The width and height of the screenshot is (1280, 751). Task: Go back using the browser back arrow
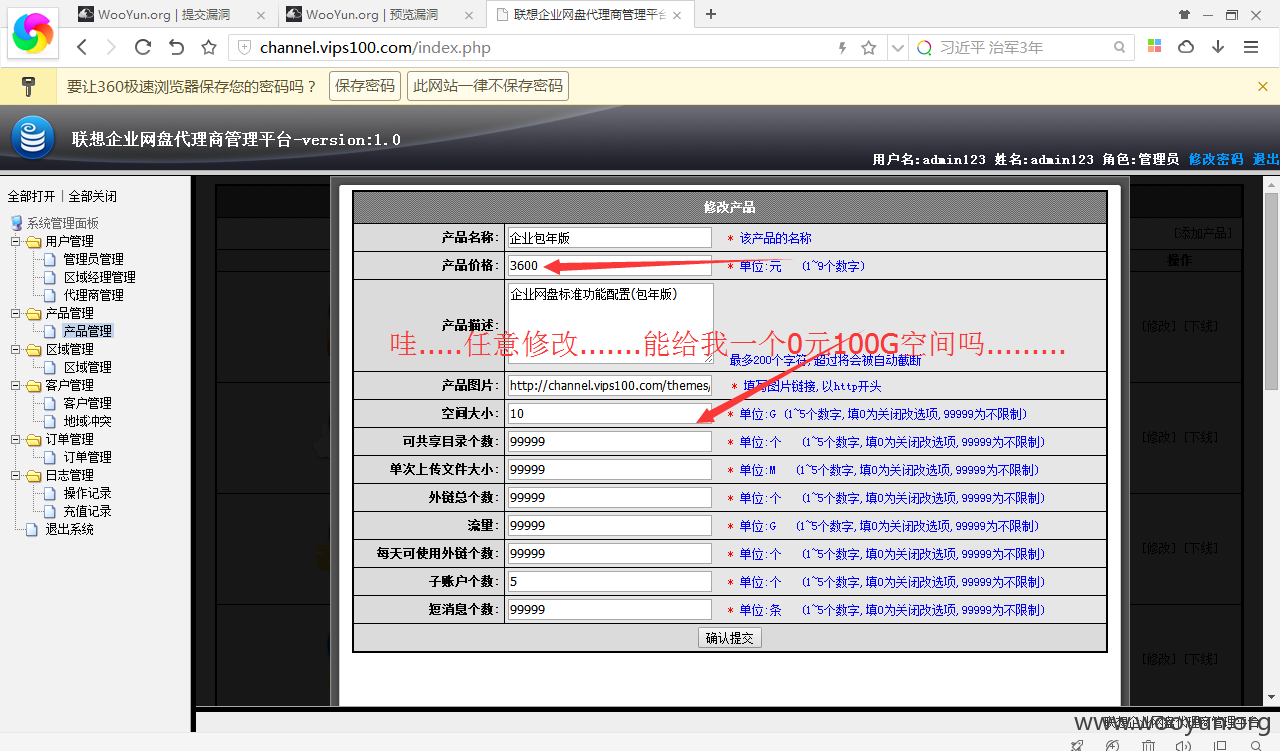[83, 47]
